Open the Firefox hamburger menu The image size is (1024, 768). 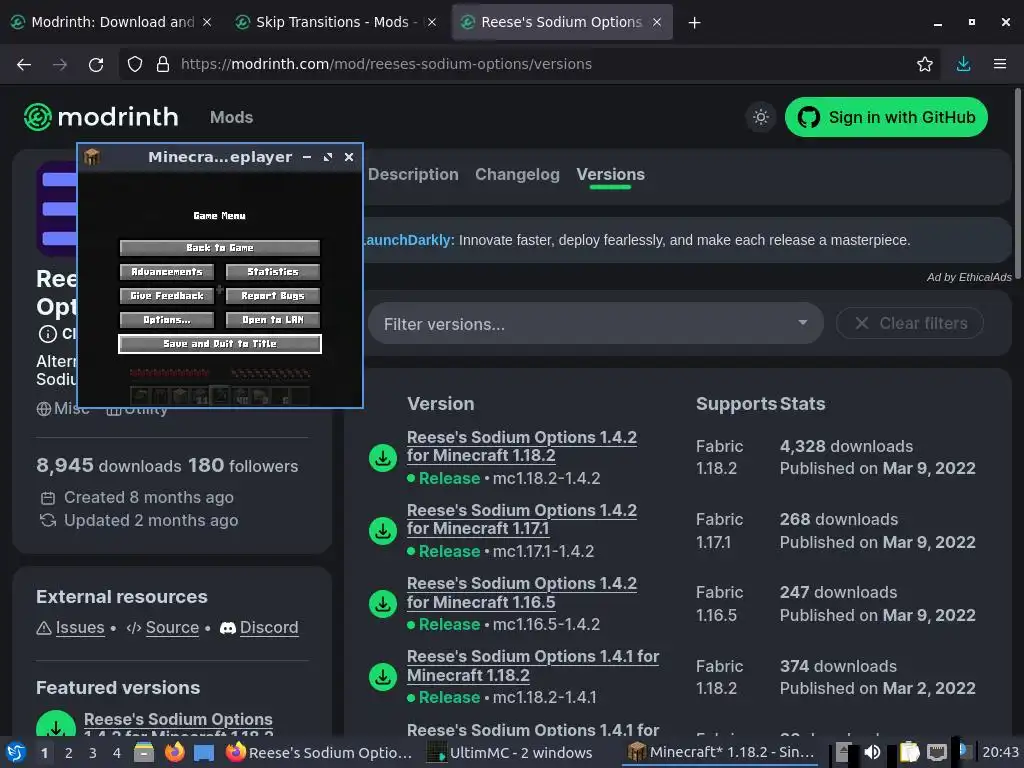pyautogui.click(x=1000, y=64)
